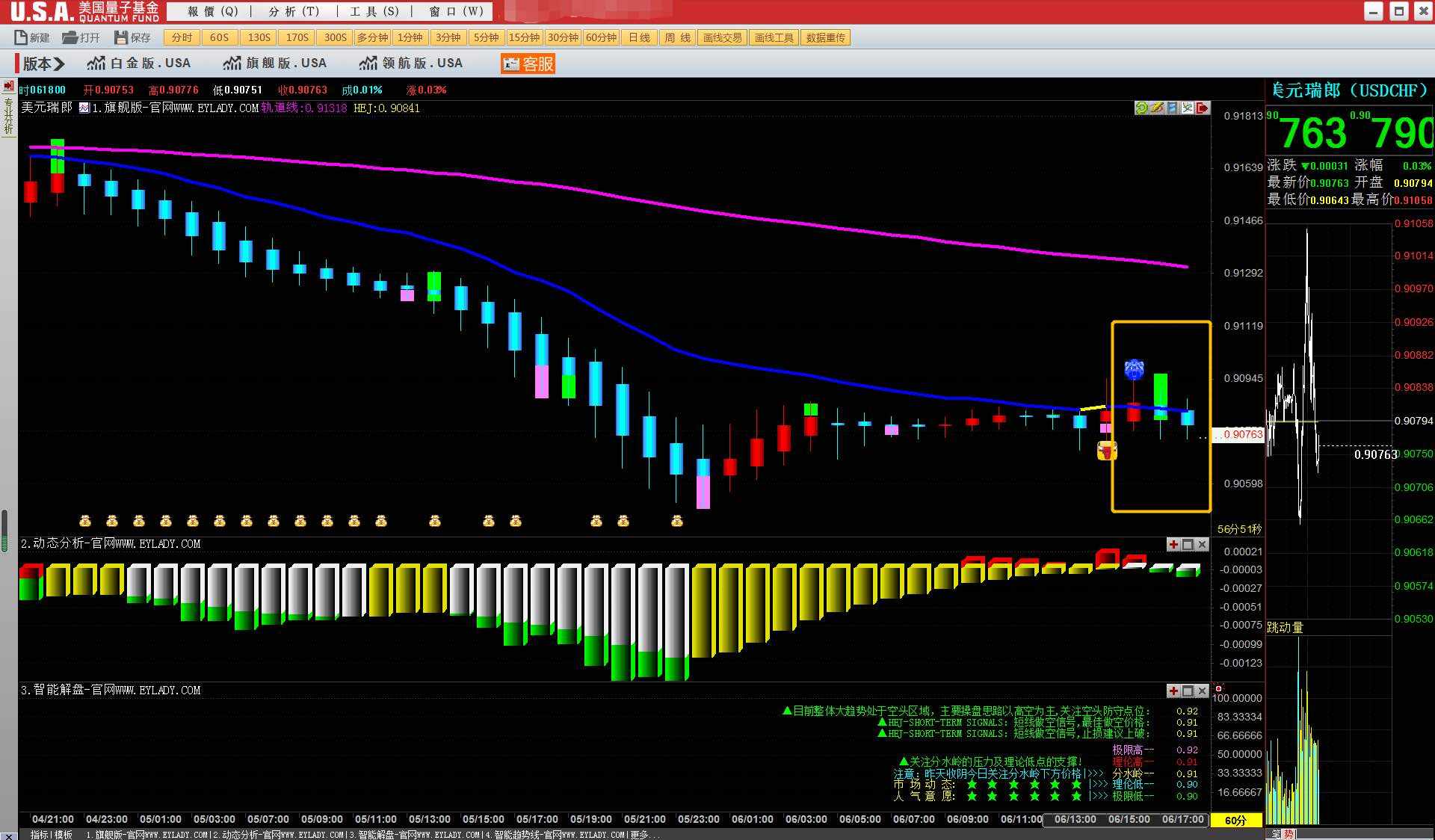
Task: Click the 新建 new file icon
Action: [x=21, y=37]
